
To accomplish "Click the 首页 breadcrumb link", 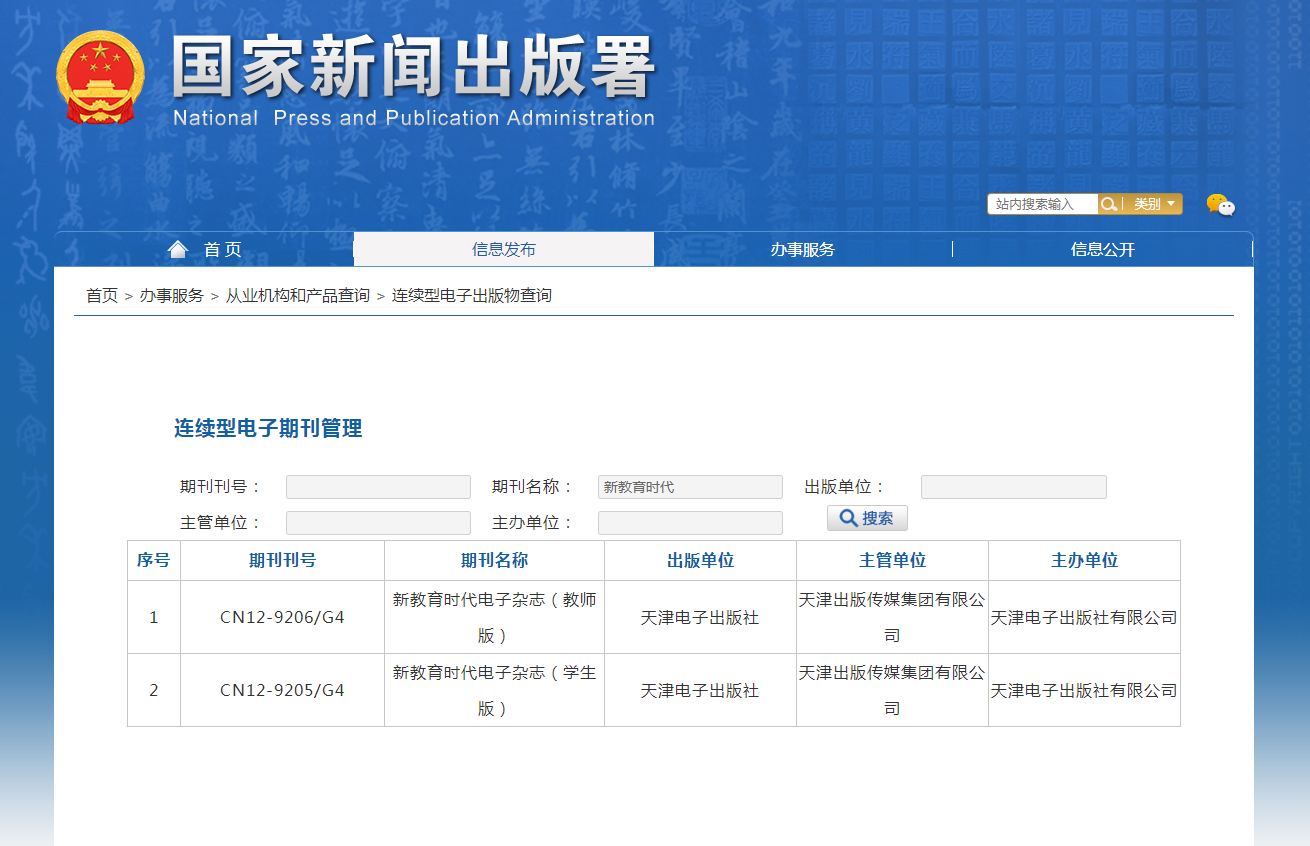I will click(x=102, y=295).
